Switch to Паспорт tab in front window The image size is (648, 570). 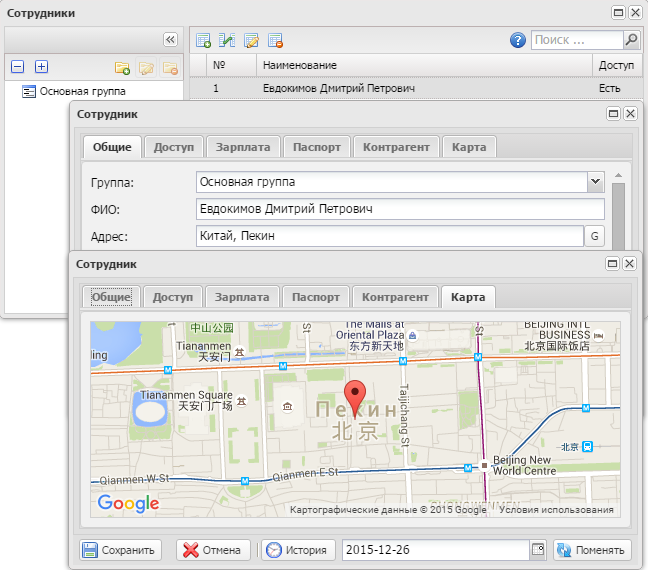316,297
